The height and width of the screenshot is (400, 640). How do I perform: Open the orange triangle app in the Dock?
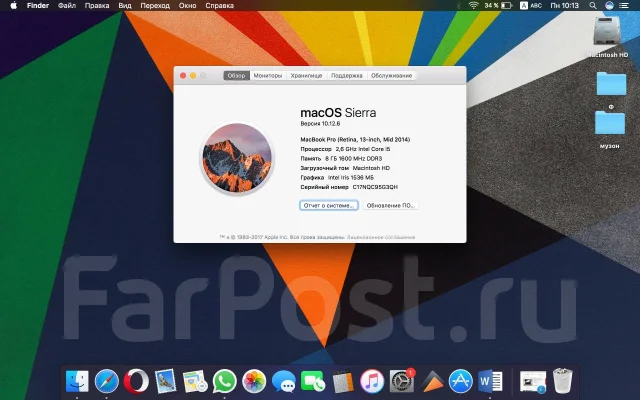point(432,381)
